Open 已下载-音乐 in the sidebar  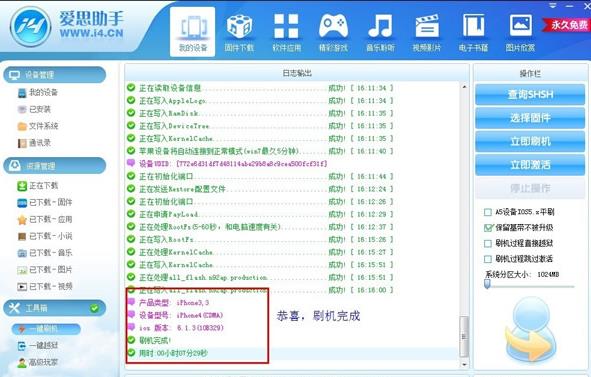pyautogui.click(x=45, y=253)
